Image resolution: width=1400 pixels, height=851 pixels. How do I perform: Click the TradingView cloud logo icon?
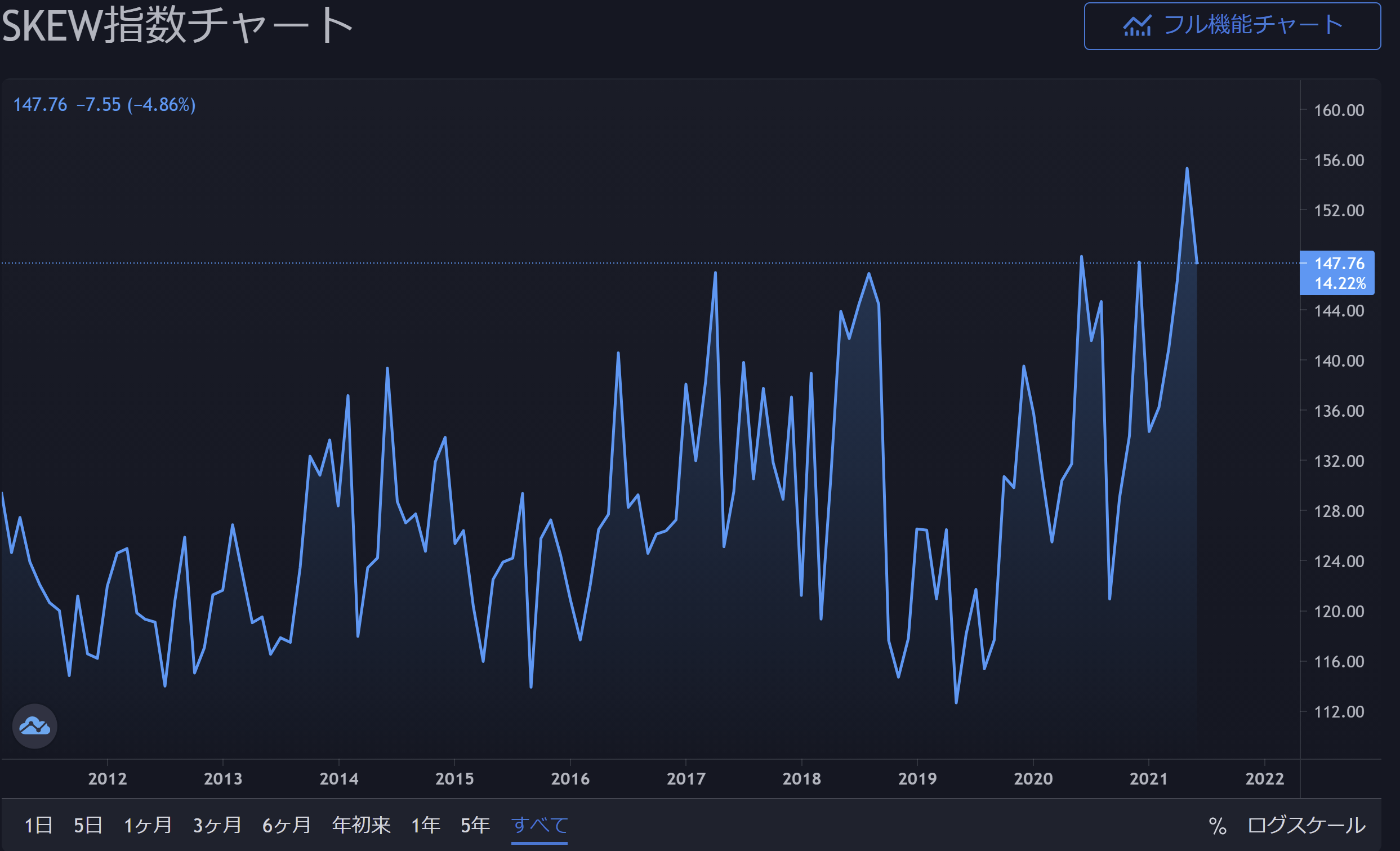[x=35, y=726]
